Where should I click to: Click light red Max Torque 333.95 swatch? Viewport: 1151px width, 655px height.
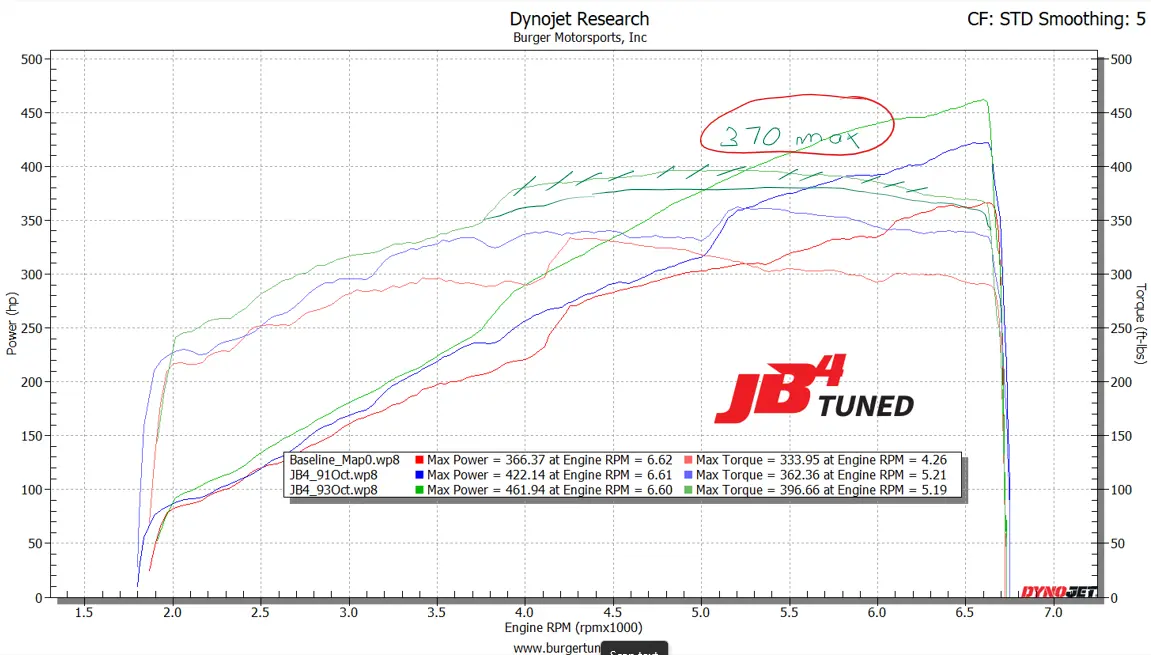pos(688,461)
